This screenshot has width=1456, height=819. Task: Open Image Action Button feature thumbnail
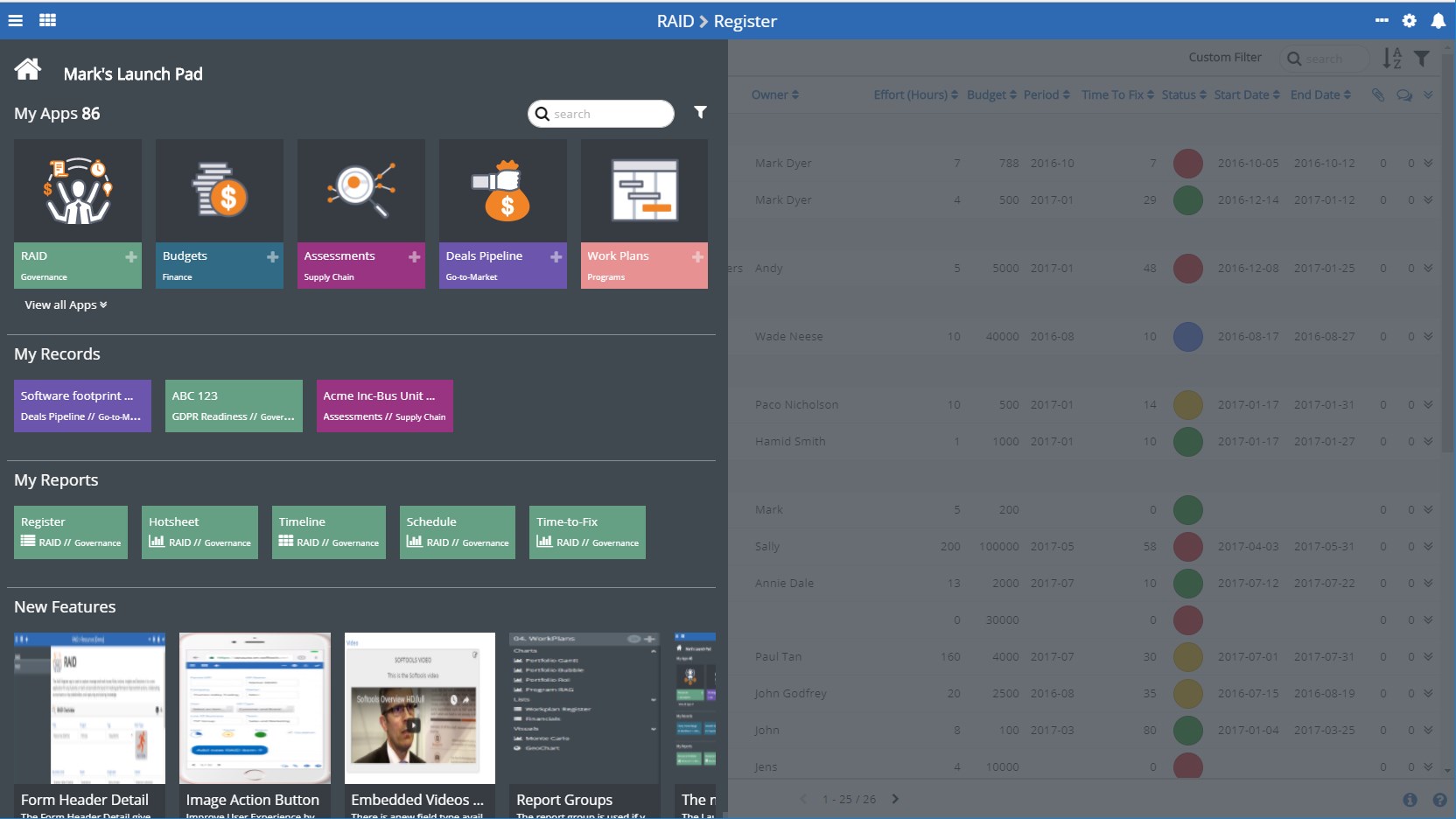coord(255,708)
